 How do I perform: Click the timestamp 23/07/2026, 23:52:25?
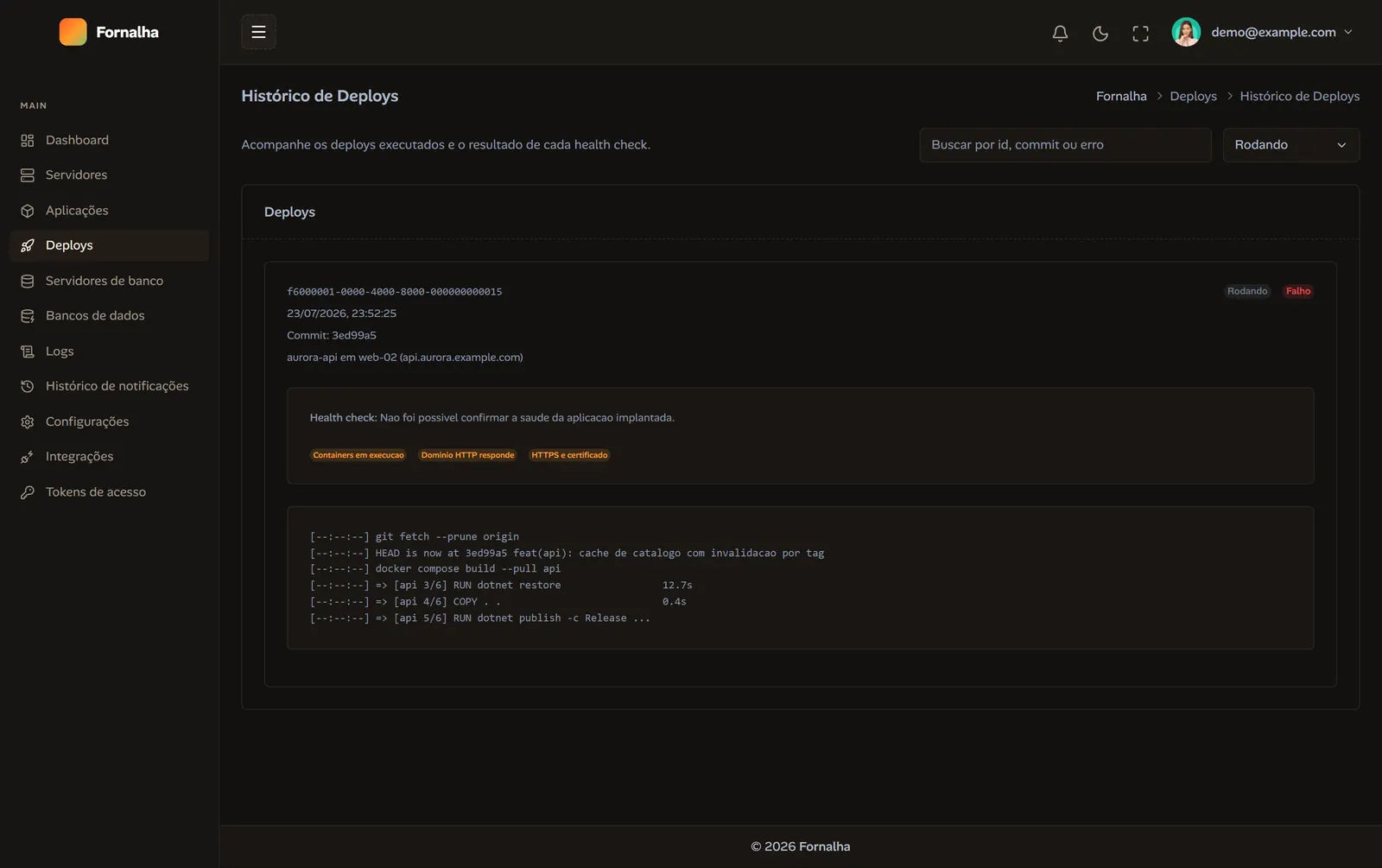pos(341,314)
